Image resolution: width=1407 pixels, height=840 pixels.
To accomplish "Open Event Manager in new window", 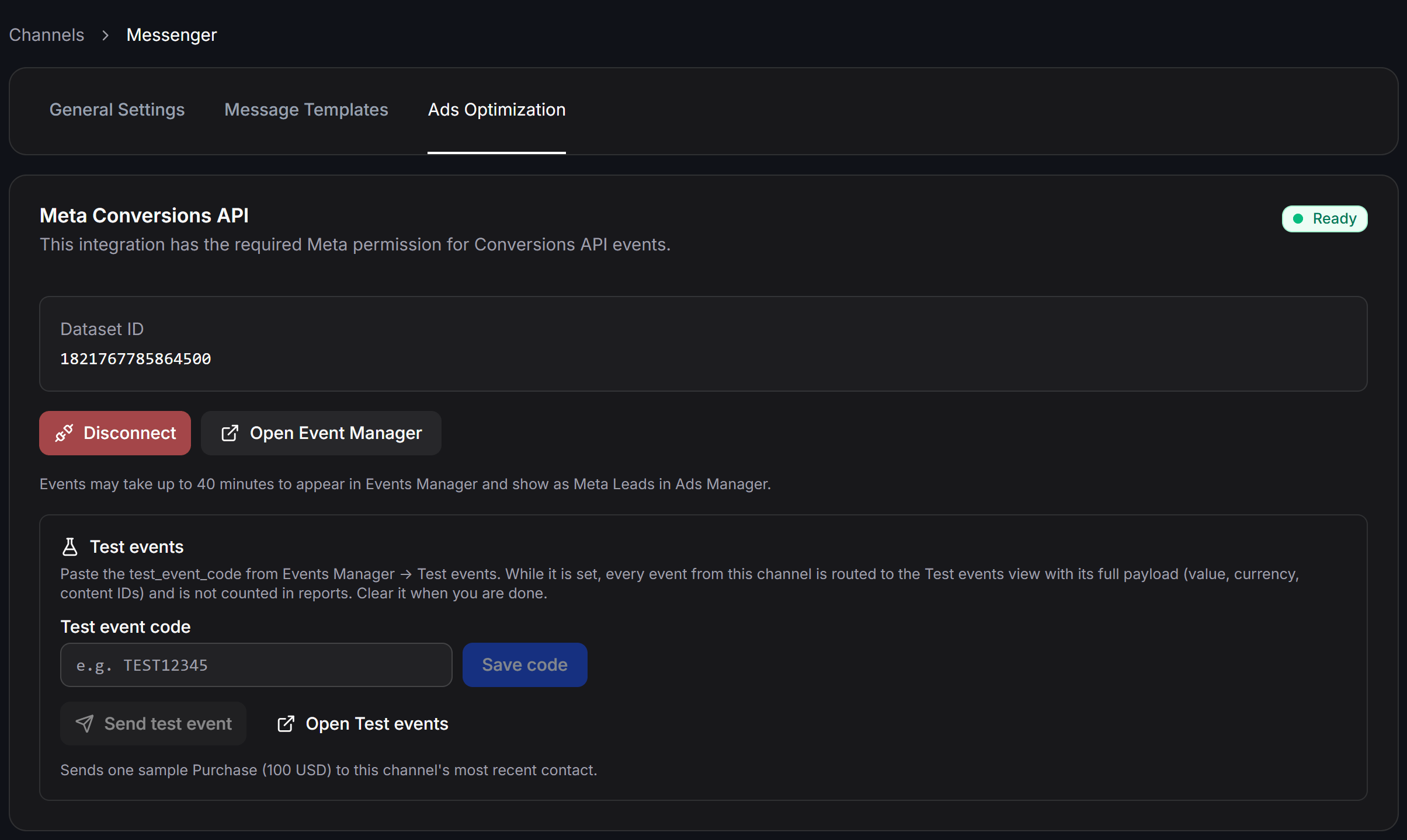I will 321,433.
